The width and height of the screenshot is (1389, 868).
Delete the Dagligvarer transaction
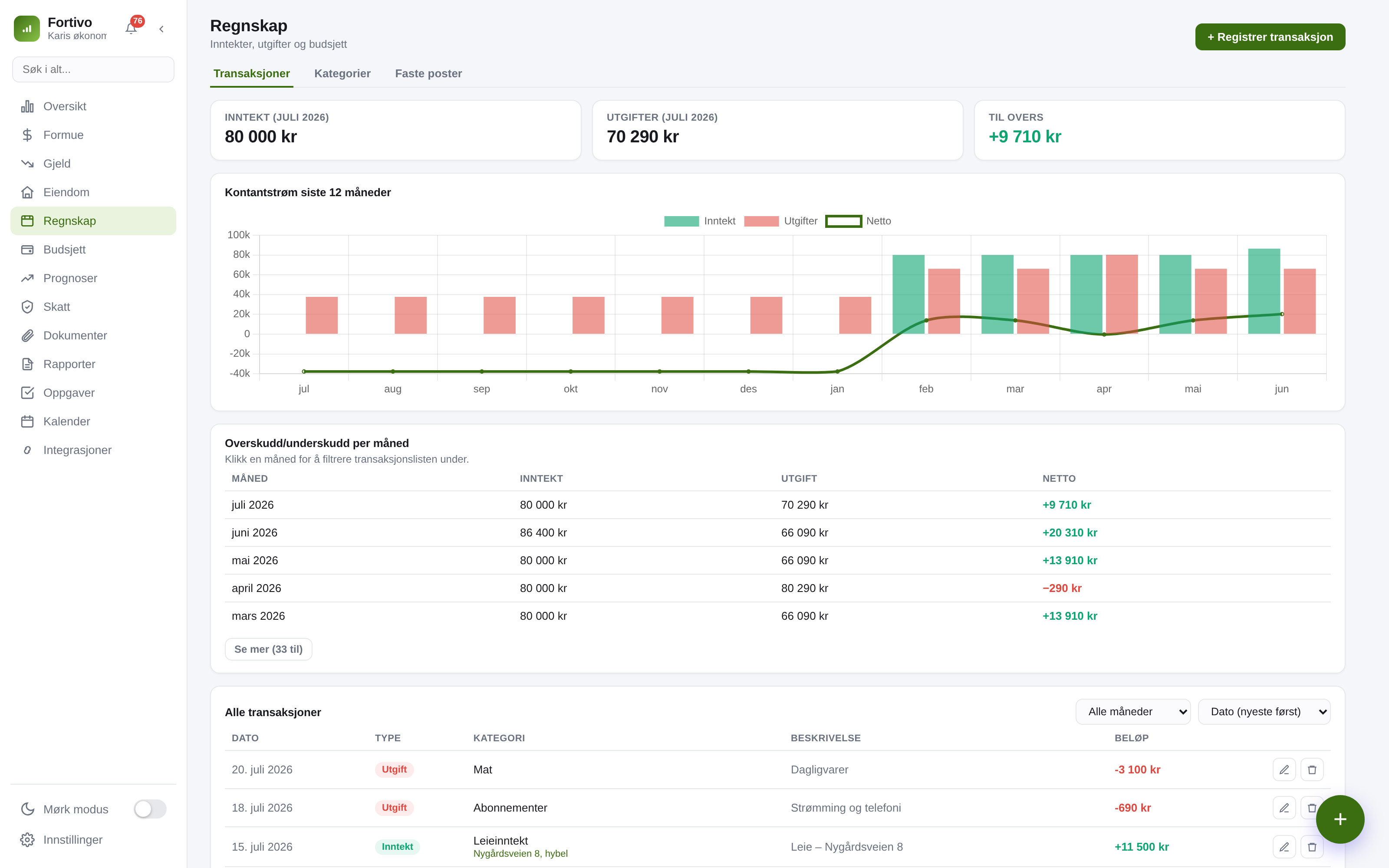click(1311, 770)
